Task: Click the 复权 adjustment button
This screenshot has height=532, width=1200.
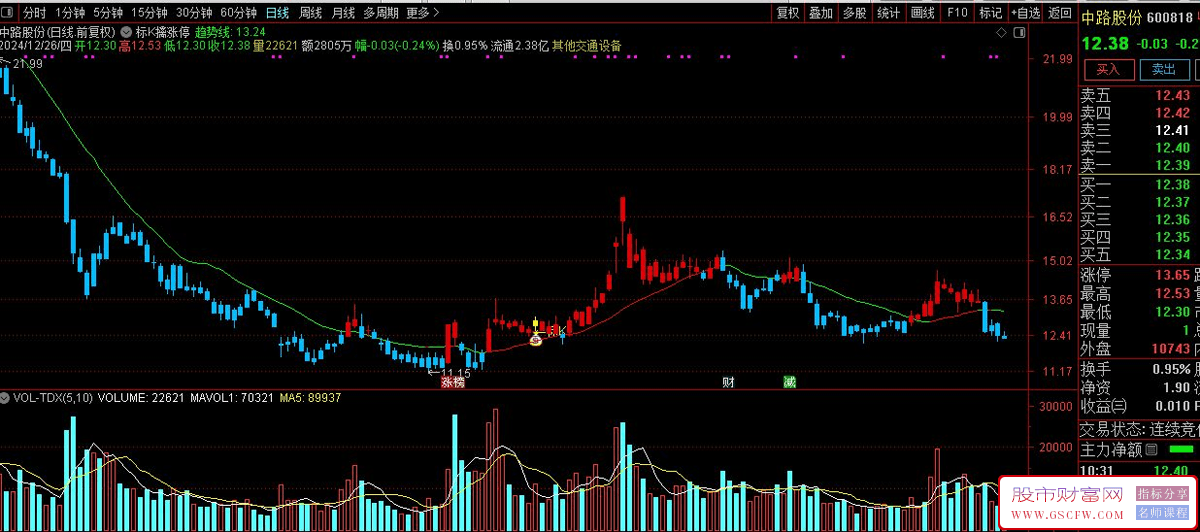Action: click(x=788, y=13)
